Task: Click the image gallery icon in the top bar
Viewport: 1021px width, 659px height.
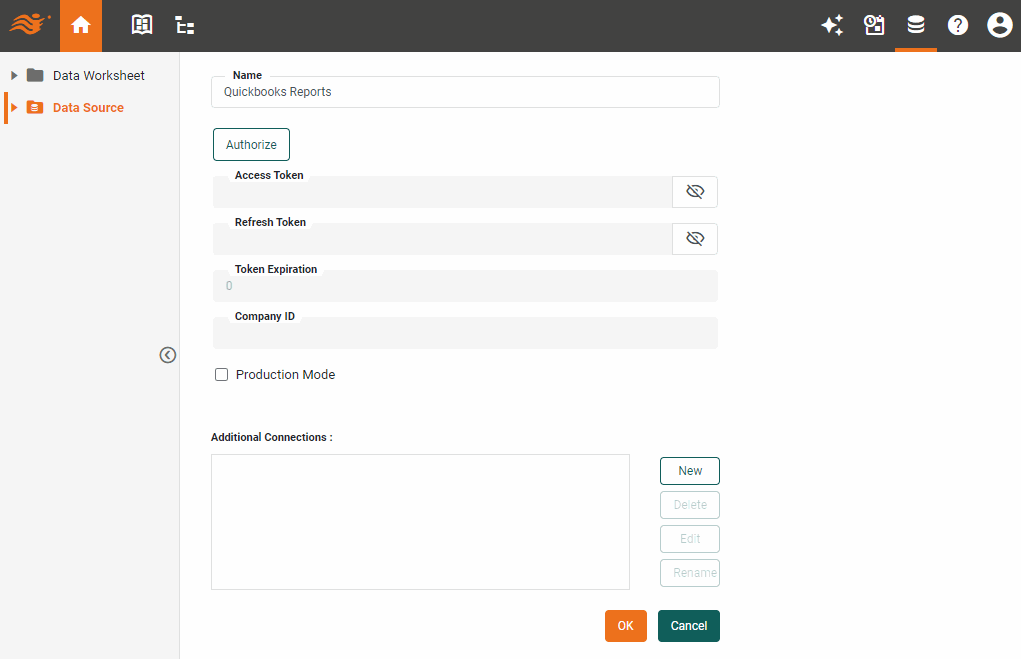Action: pyautogui.click(x=874, y=25)
